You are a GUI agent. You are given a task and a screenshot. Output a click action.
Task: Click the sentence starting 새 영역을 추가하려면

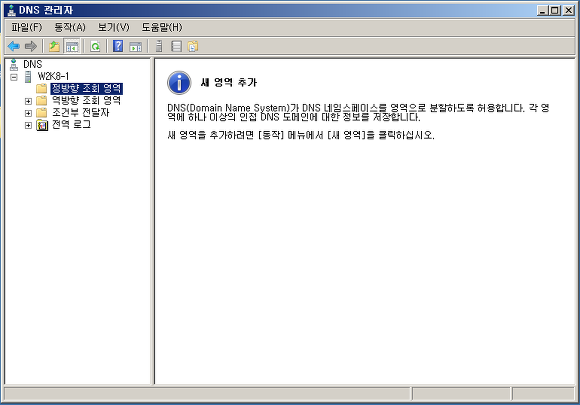click(301, 135)
